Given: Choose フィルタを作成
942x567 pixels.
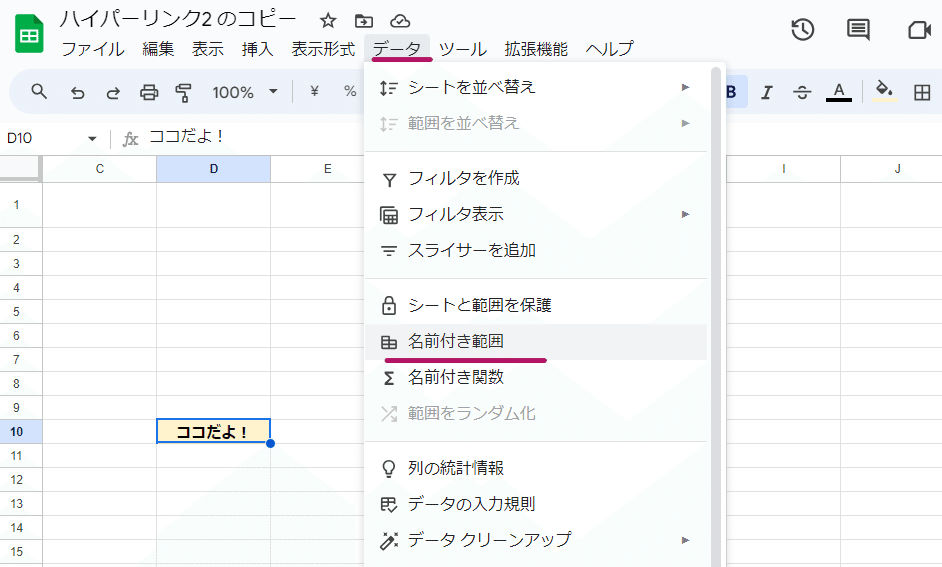Looking at the screenshot, I should [x=536, y=178].
